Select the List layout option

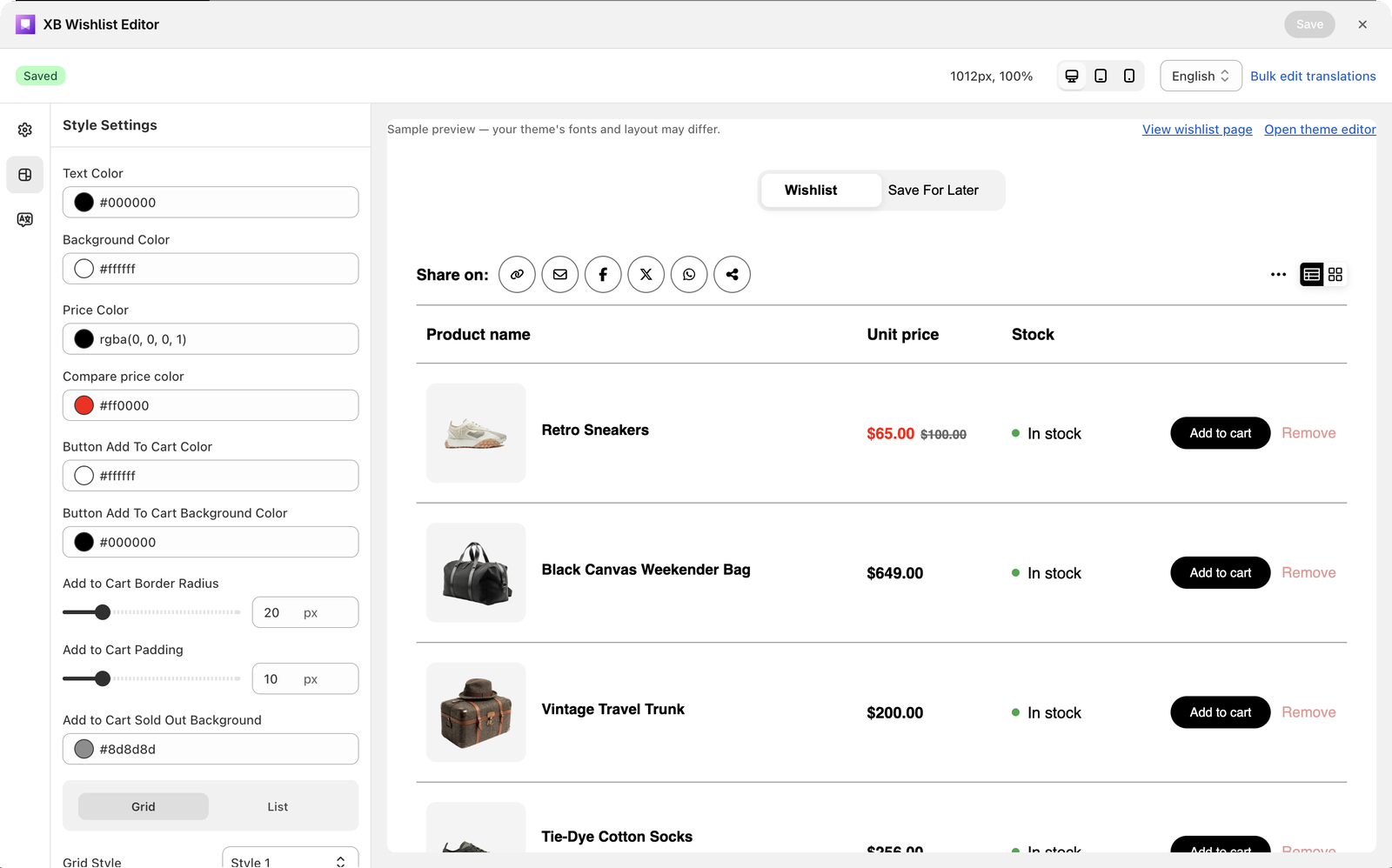click(278, 807)
